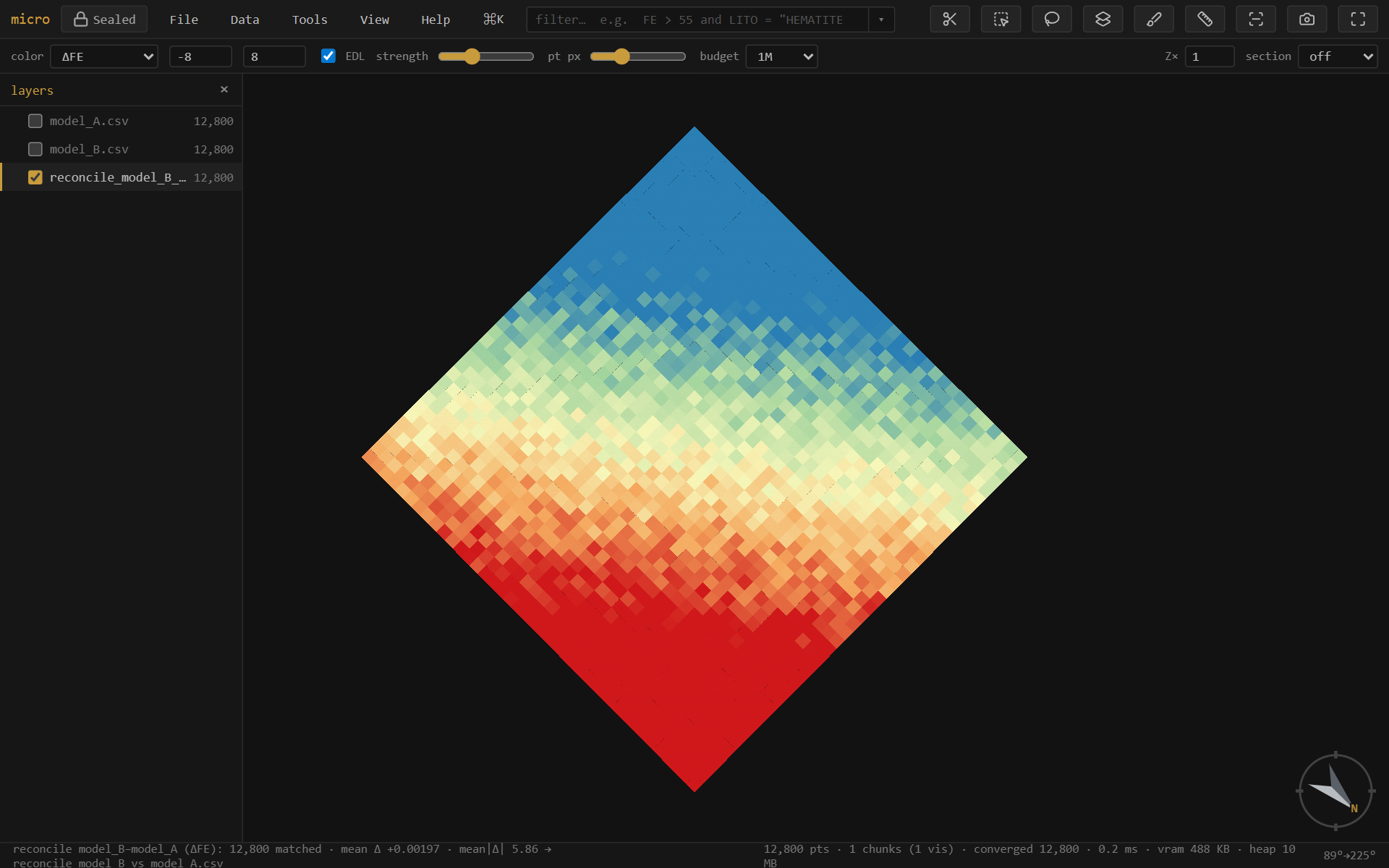Enable model_A.csv layer visibility
Screen dimensions: 1389x868
coord(35,121)
